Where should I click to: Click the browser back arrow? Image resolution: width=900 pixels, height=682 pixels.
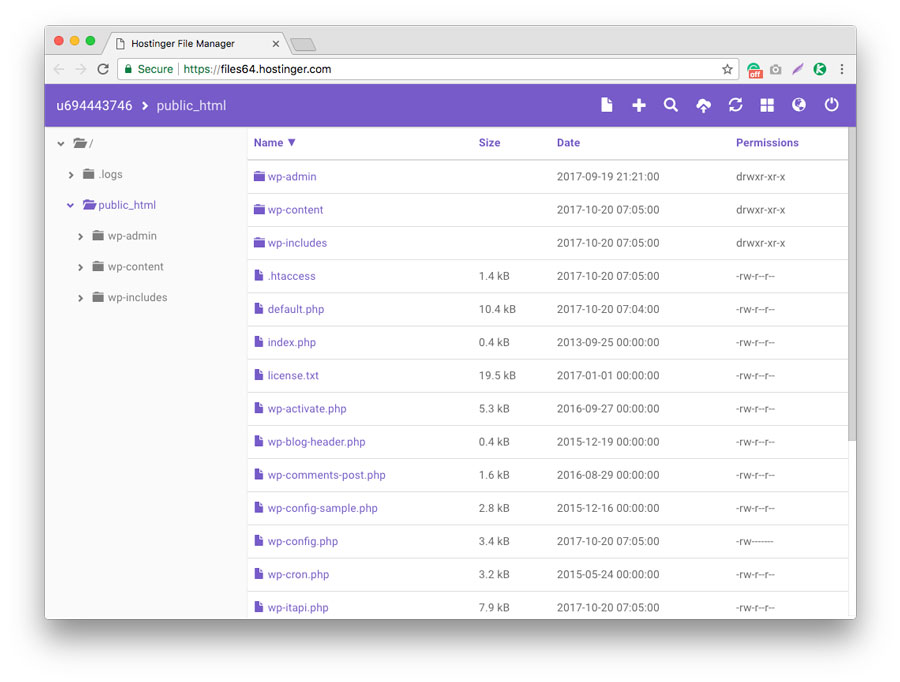(x=59, y=69)
